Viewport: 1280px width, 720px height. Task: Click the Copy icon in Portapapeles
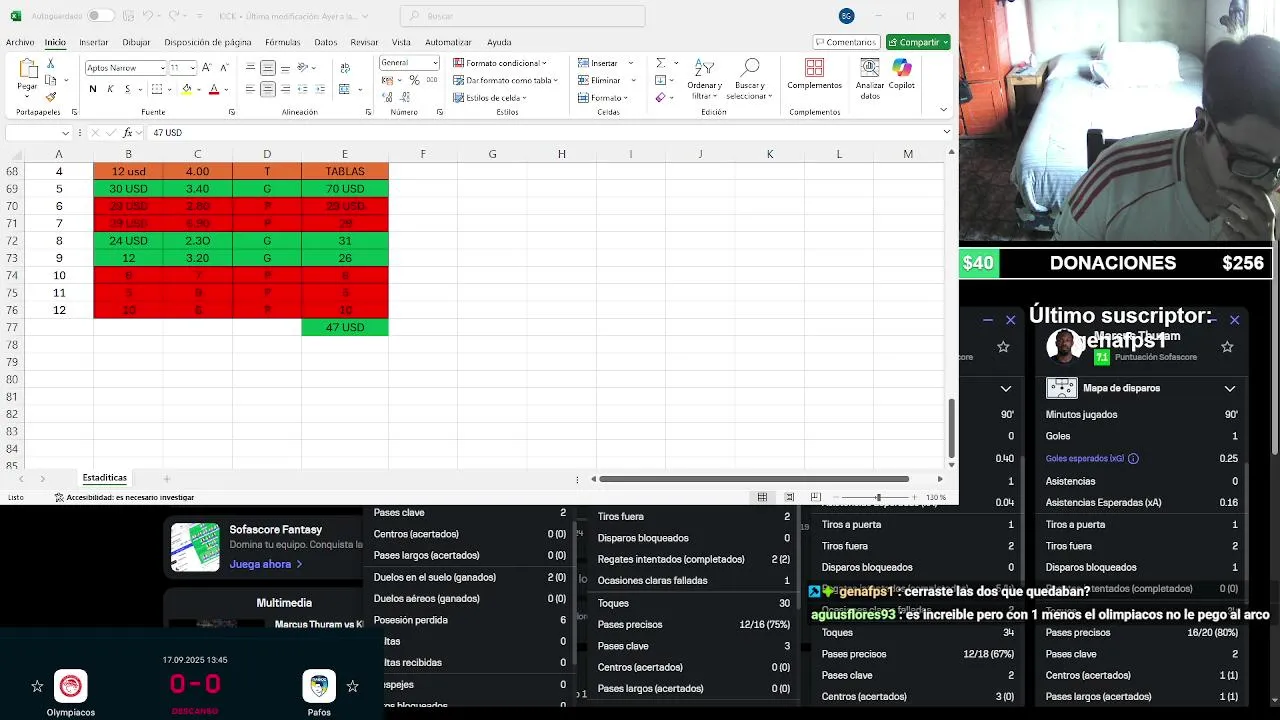point(51,80)
